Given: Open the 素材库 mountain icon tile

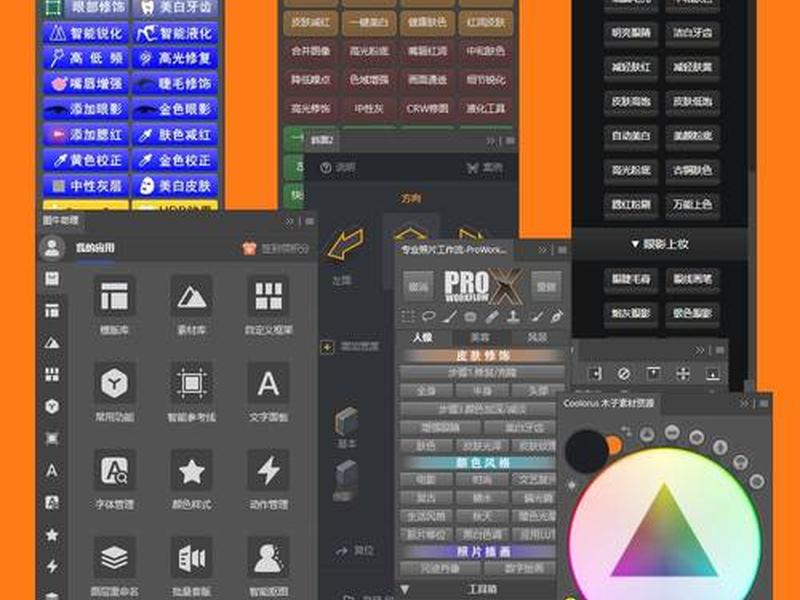Looking at the screenshot, I should tap(191, 296).
